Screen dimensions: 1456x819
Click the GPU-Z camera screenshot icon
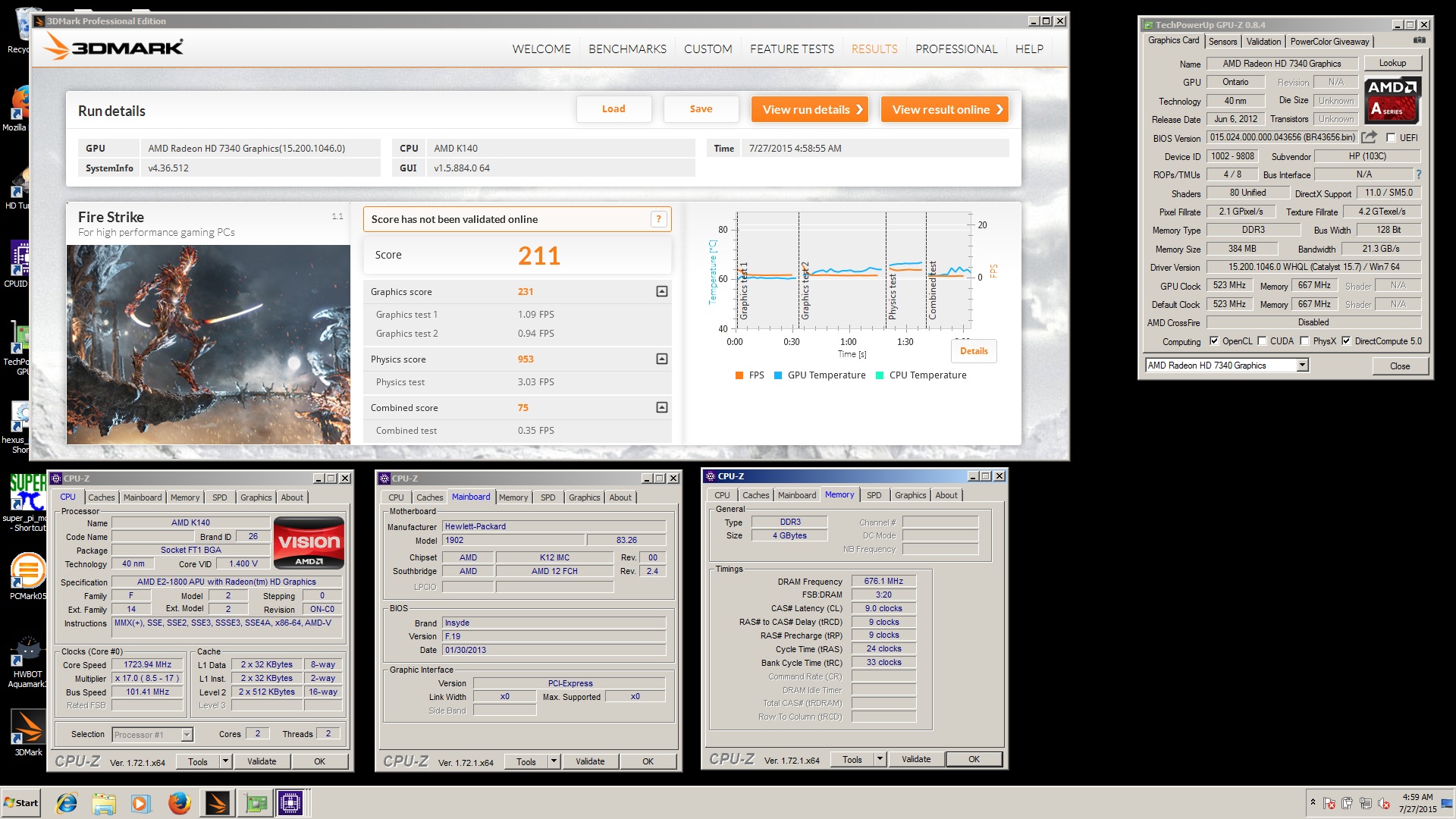click(x=1419, y=40)
